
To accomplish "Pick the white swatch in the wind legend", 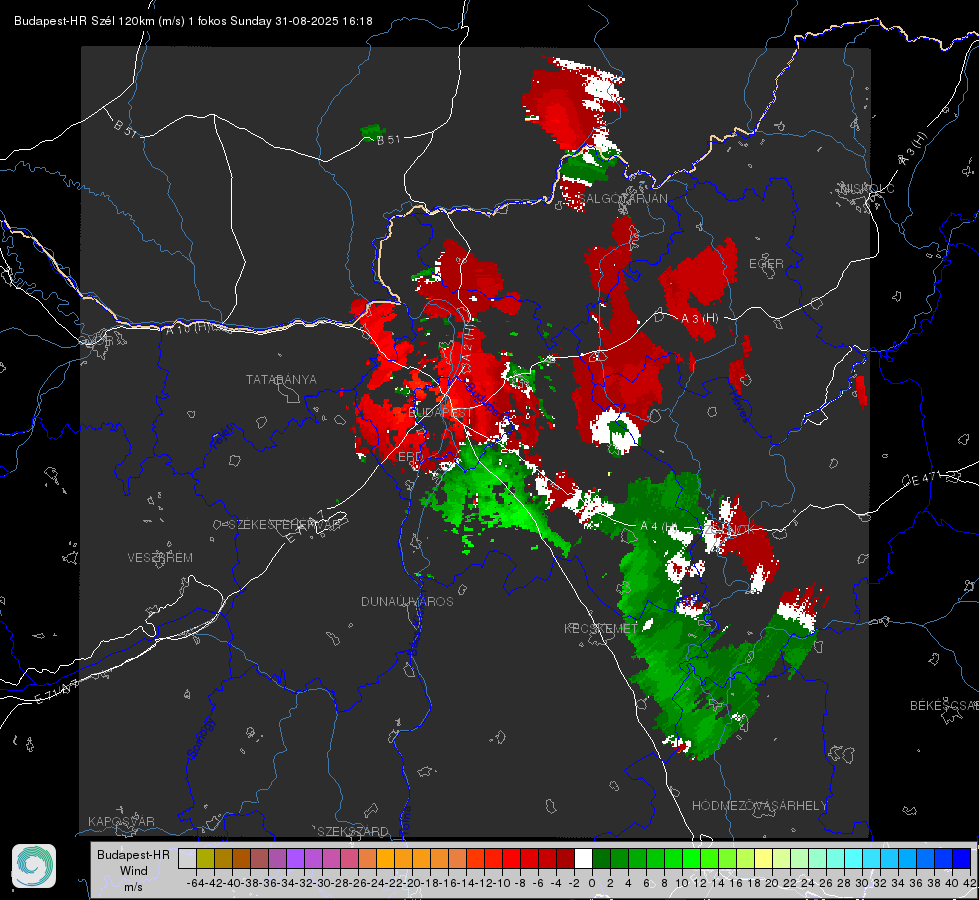I will 583,858.
